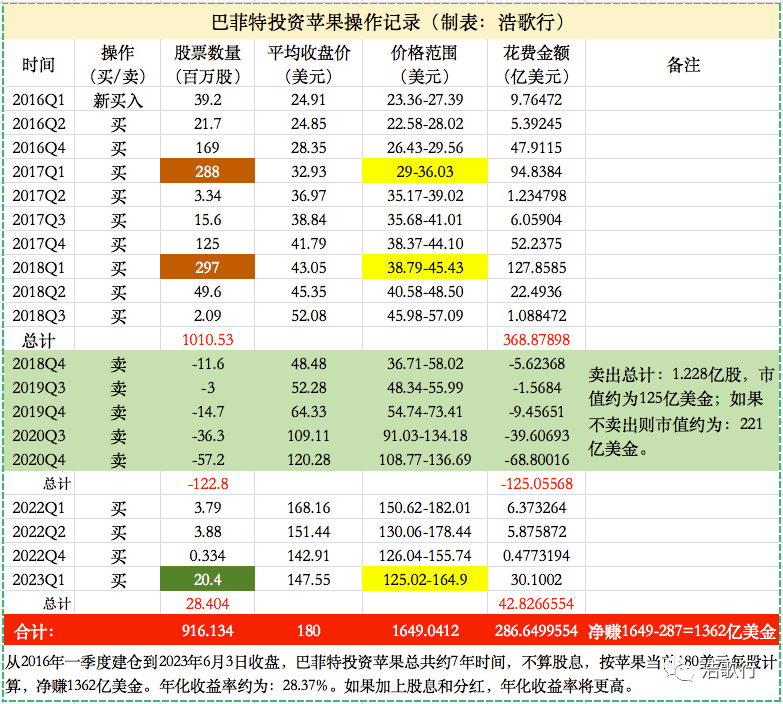The image size is (783, 704).
Task: Select quantity cell -3 in 2019Q3 row
Action: [207, 387]
